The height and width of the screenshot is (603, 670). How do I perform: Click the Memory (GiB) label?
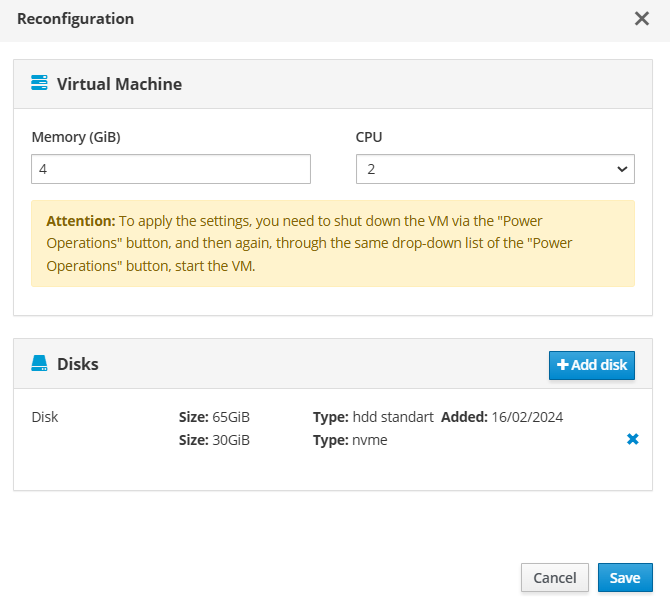coord(76,137)
